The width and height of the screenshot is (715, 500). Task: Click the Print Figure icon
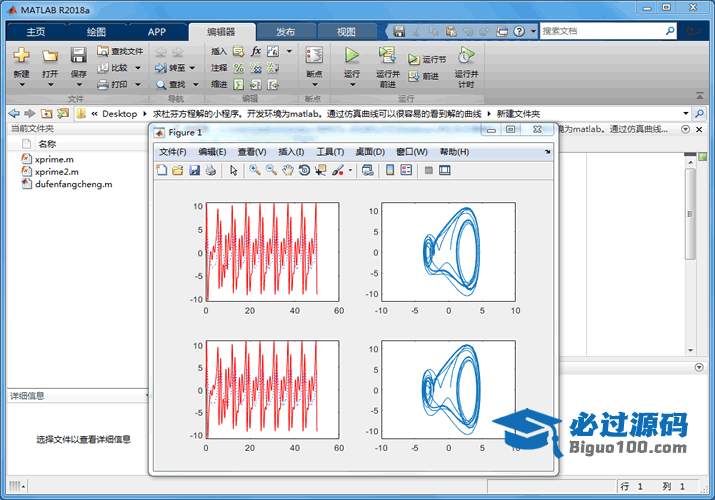(x=211, y=170)
